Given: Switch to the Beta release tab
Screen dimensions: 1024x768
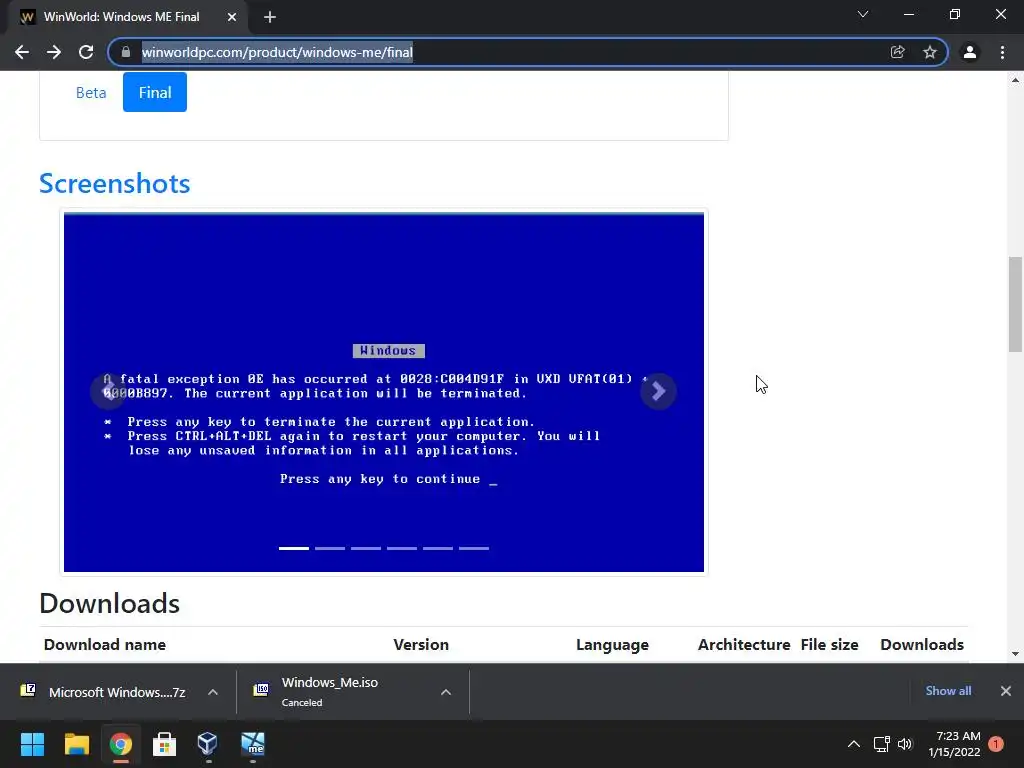Looking at the screenshot, I should tap(91, 93).
